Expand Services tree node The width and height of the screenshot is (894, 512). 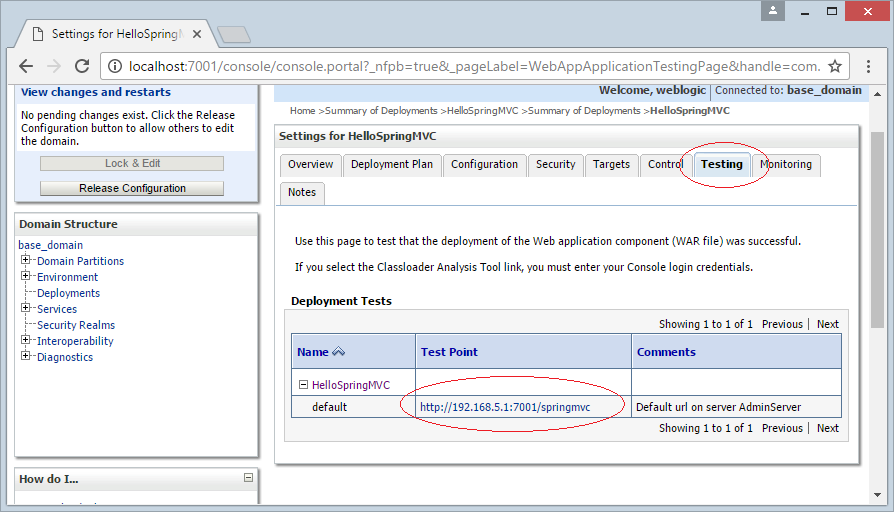pyautogui.click(x=25, y=308)
